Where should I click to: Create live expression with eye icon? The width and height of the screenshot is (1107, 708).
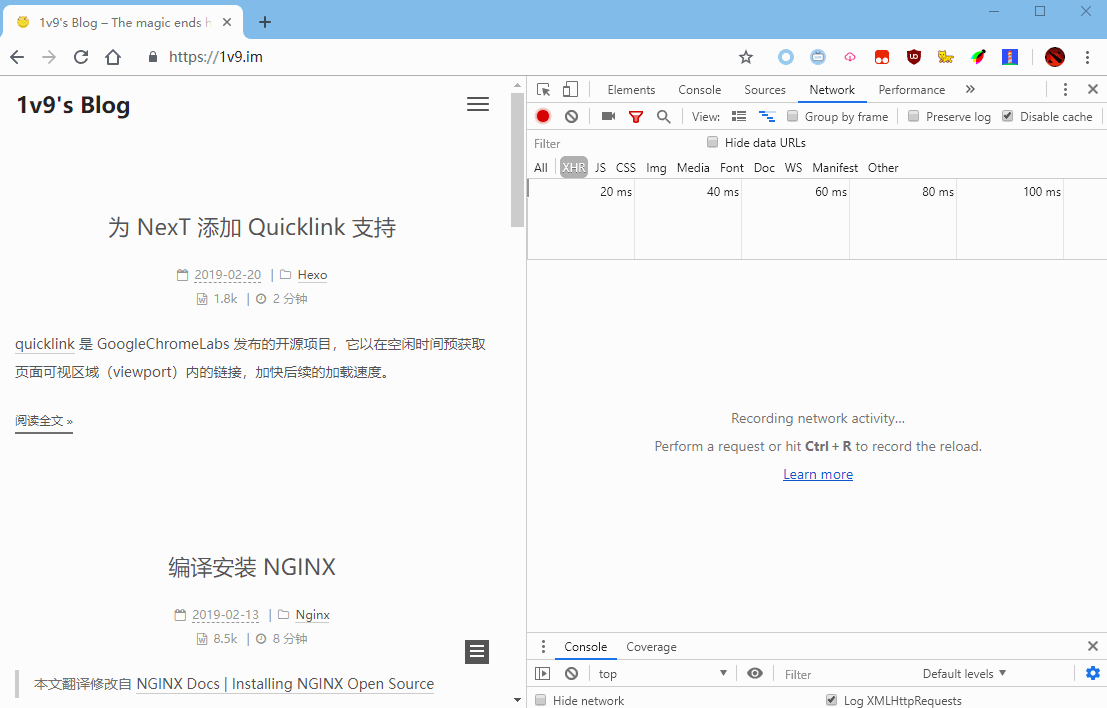[755, 673]
